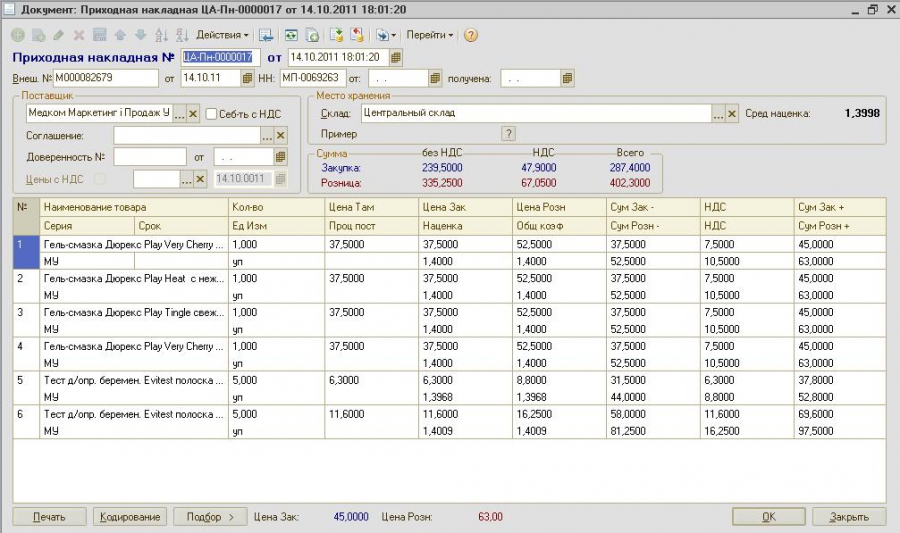The image size is (900, 533).
Task: Click the sort ascending toolbar icon
Action: 161,35
